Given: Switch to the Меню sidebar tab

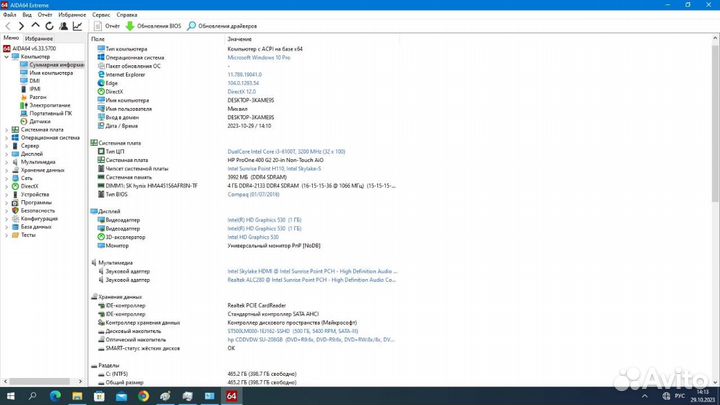Looking at the screenshot, I should tap(11, 38).
